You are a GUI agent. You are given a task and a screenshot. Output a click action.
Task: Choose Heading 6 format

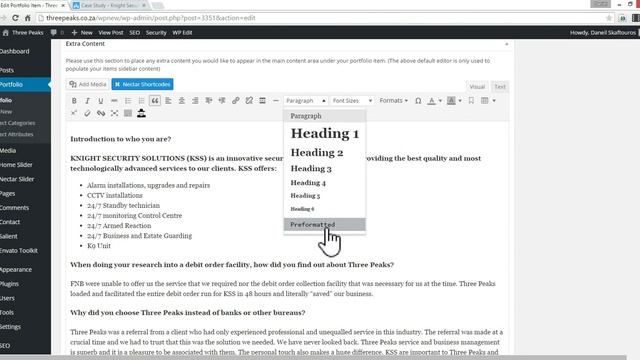324,209
